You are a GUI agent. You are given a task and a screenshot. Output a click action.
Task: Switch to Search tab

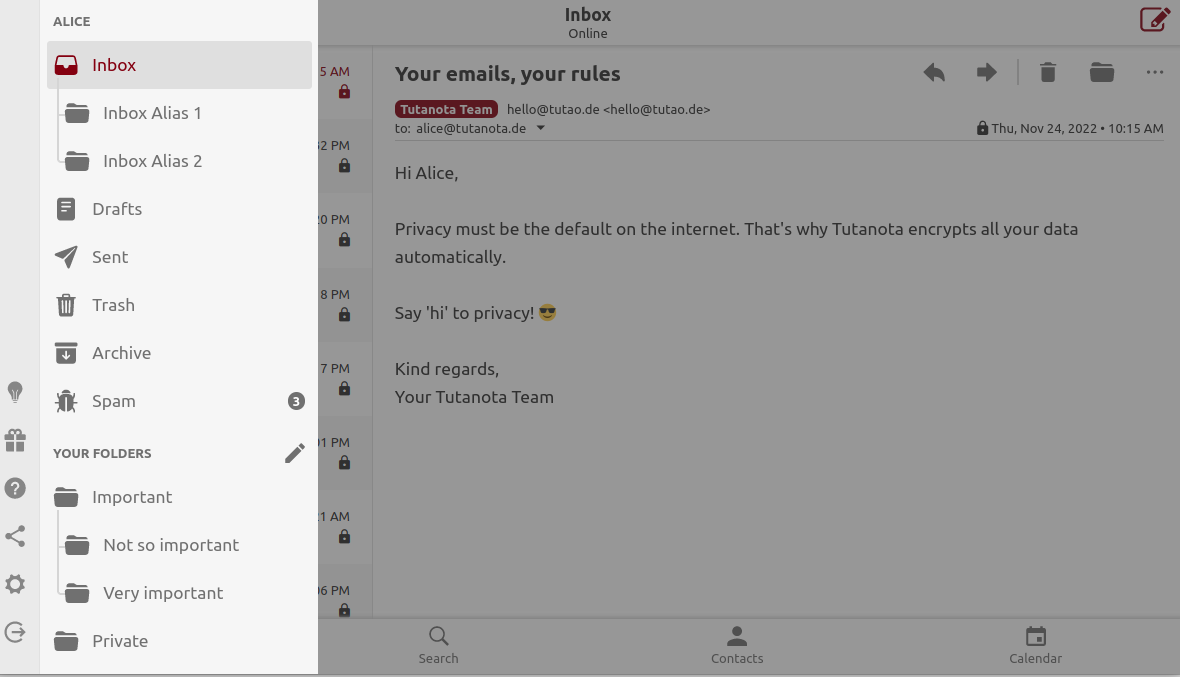439,645
